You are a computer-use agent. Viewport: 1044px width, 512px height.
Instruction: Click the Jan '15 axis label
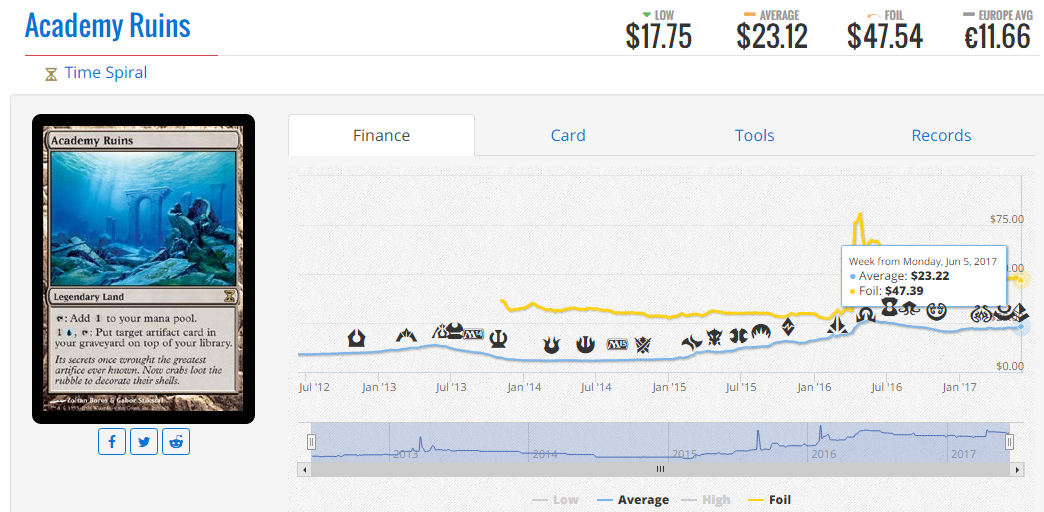coord(670,386)
